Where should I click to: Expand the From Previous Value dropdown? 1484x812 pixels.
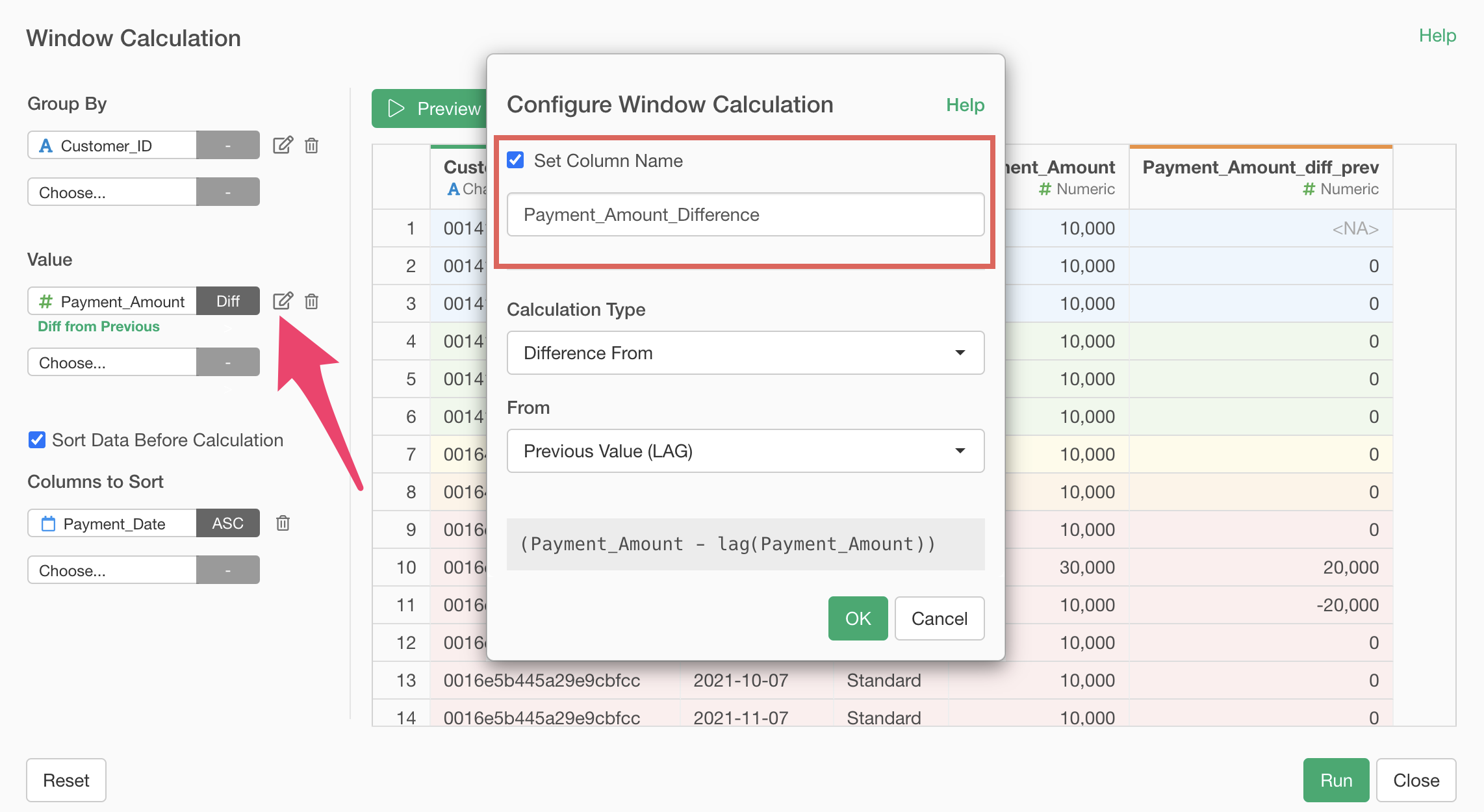(745, 451)
